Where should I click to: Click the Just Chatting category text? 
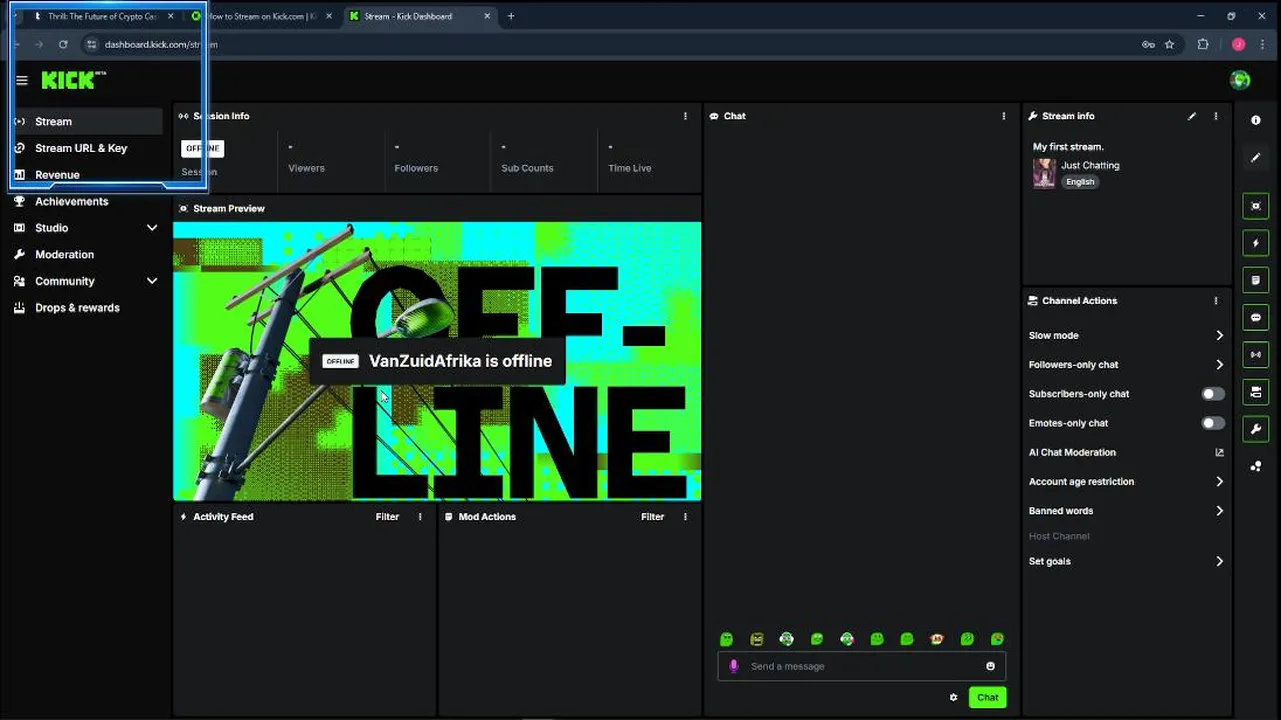[1090, 166]
